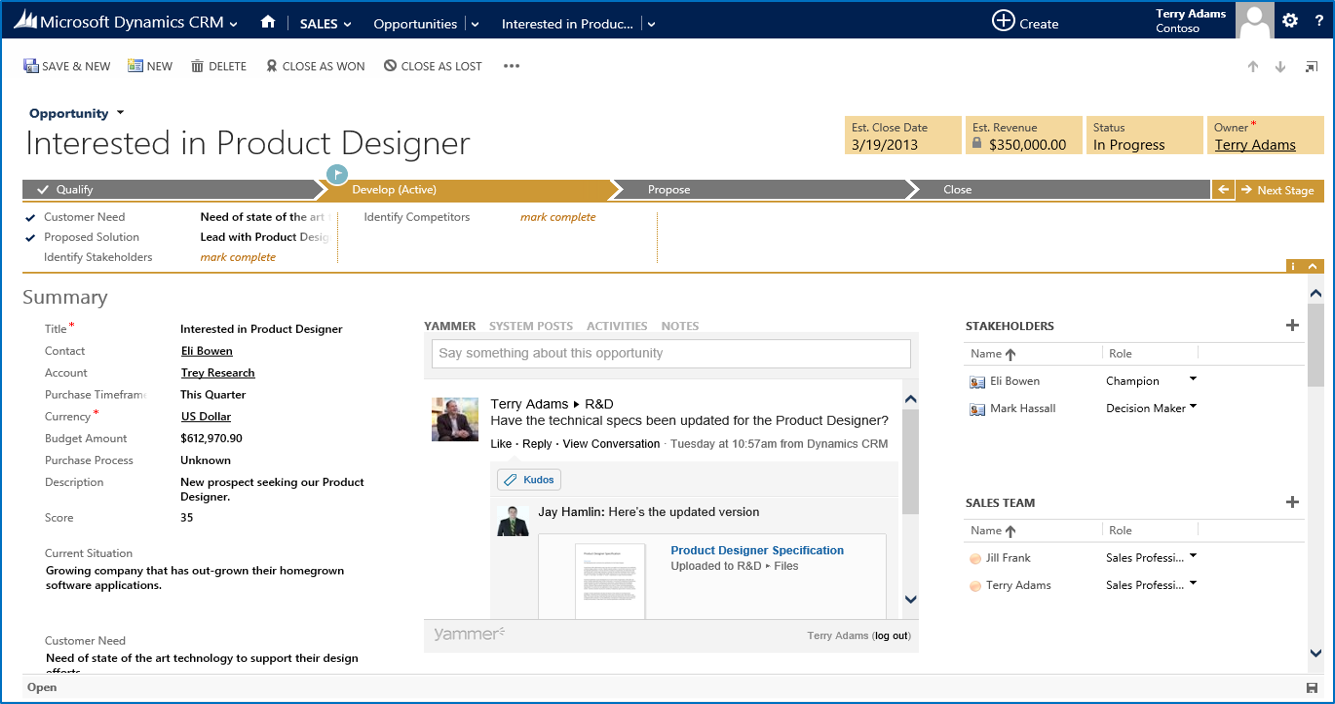Viewport: 1335px width, 704px height.
Task: Open the Trey Research account link
Action: tap(218, 373)
